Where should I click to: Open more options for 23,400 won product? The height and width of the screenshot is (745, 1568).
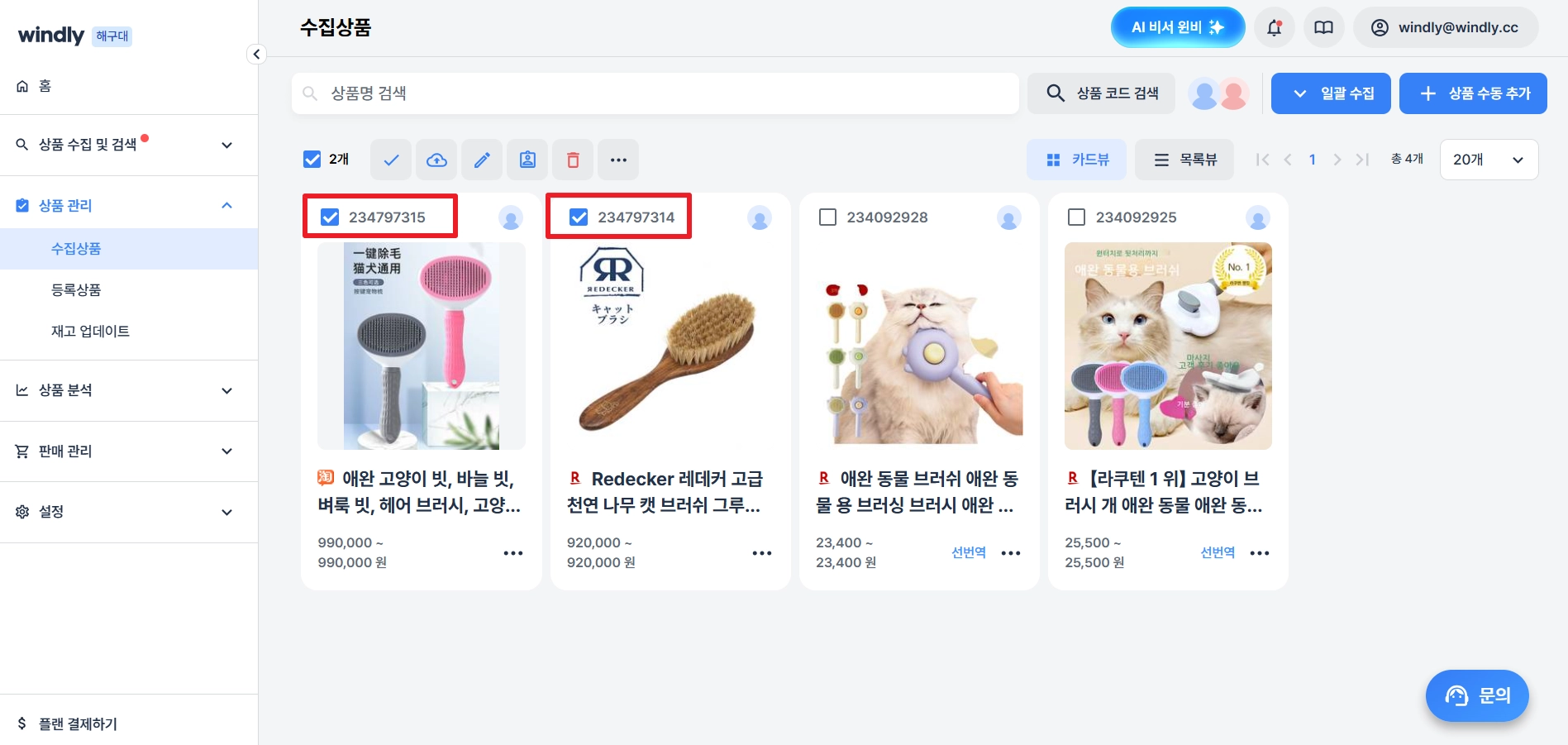click(1011, 553)
